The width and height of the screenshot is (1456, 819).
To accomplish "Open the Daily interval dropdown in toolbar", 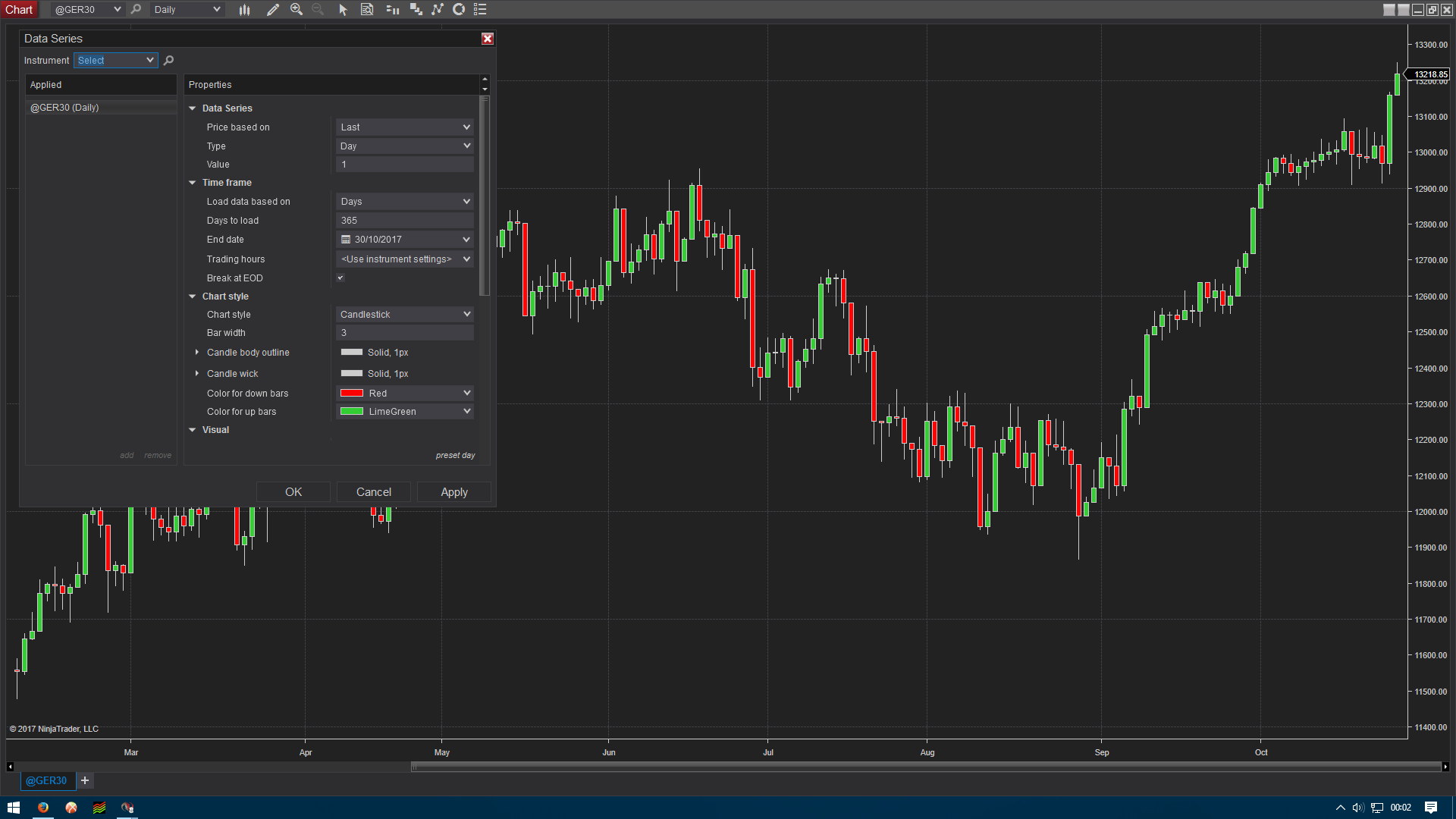I will tap(187, 10).
